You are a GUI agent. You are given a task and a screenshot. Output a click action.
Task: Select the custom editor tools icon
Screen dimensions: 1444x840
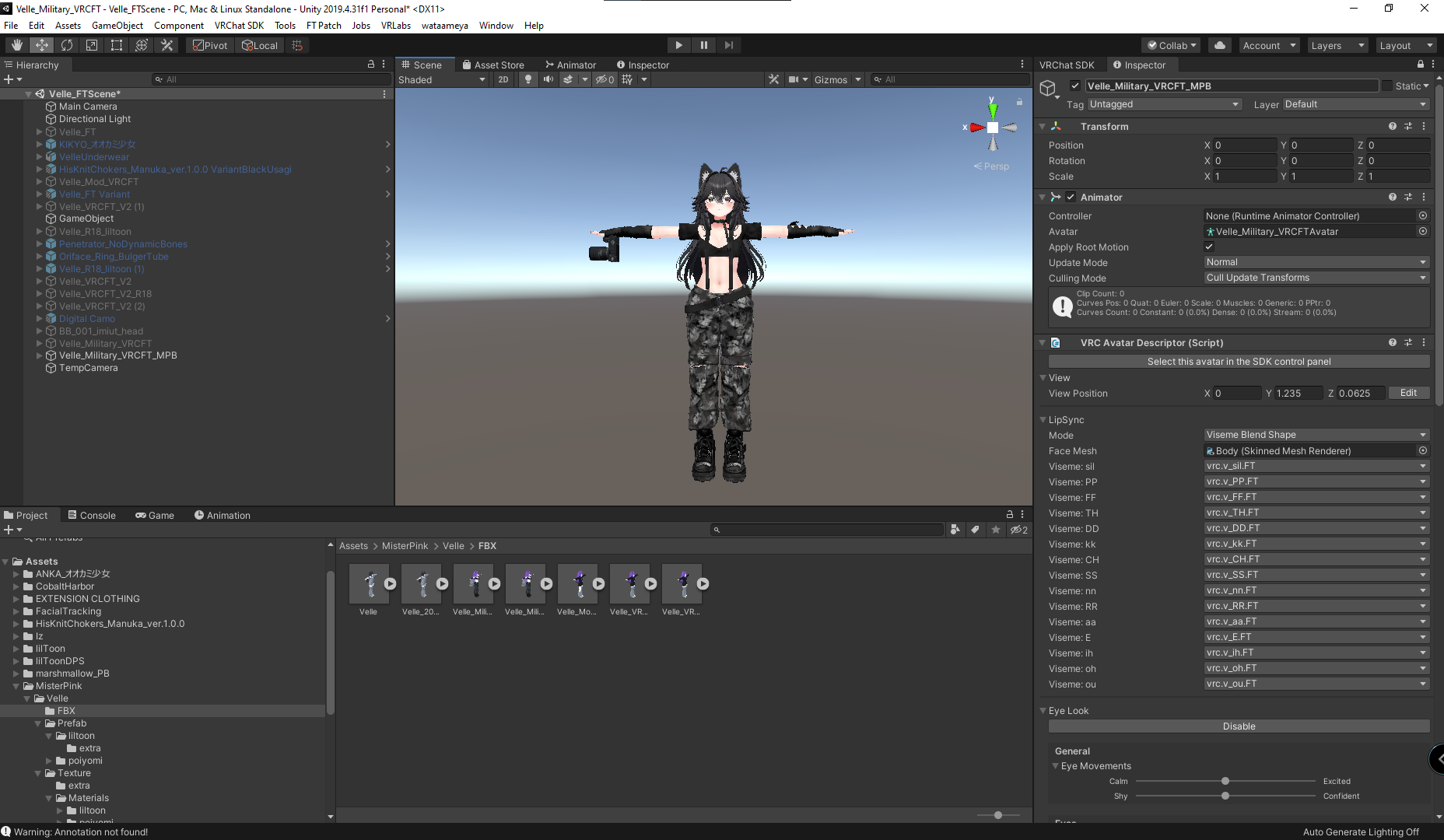[x=166, y=45]
